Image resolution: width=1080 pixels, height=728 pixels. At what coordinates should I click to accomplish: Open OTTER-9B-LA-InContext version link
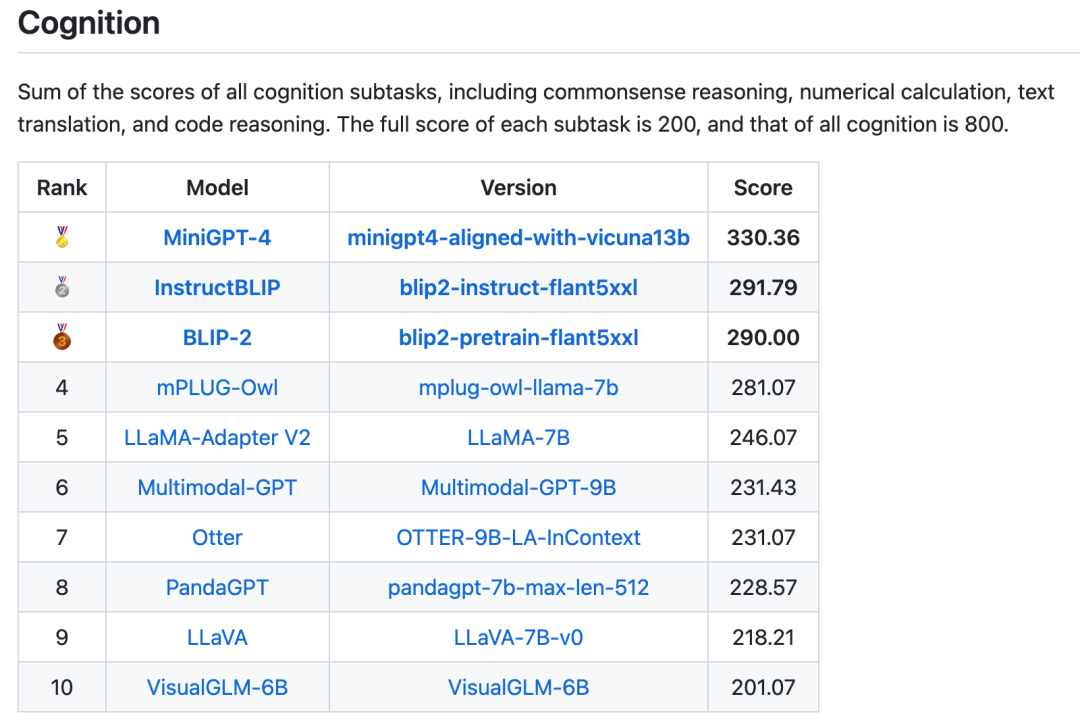point(518,537)
